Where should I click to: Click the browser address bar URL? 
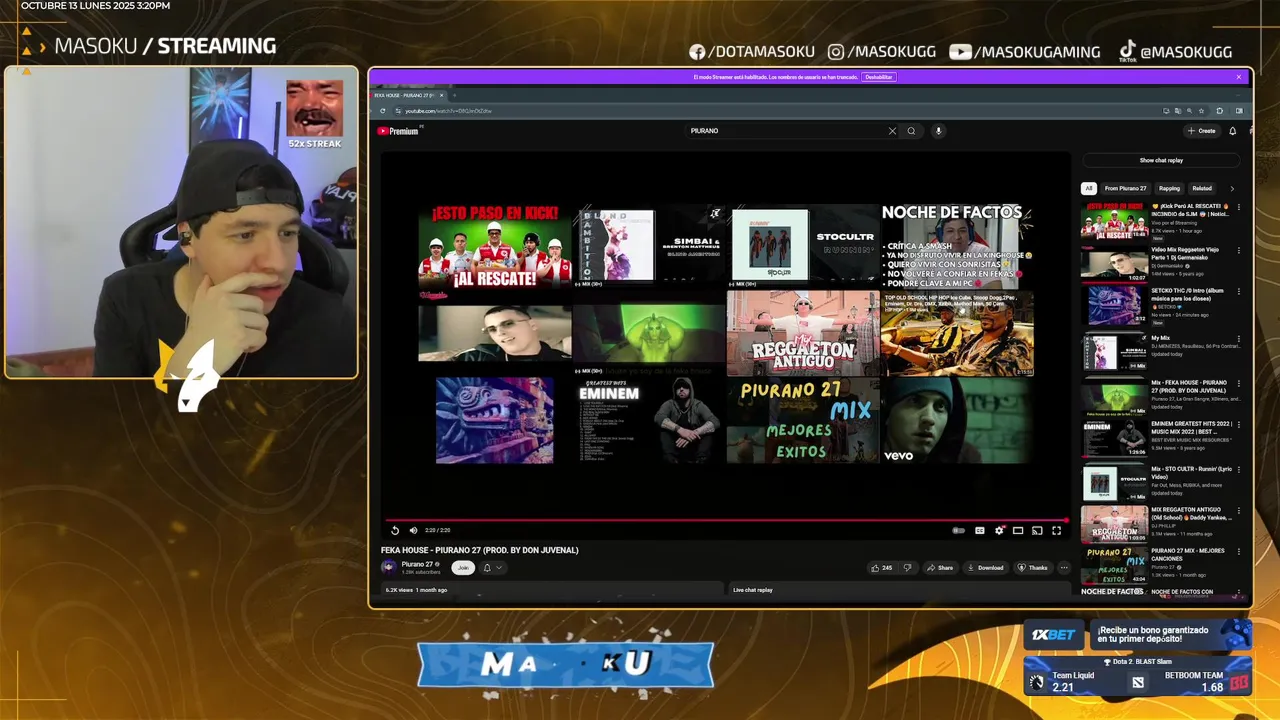pos(448,111)
